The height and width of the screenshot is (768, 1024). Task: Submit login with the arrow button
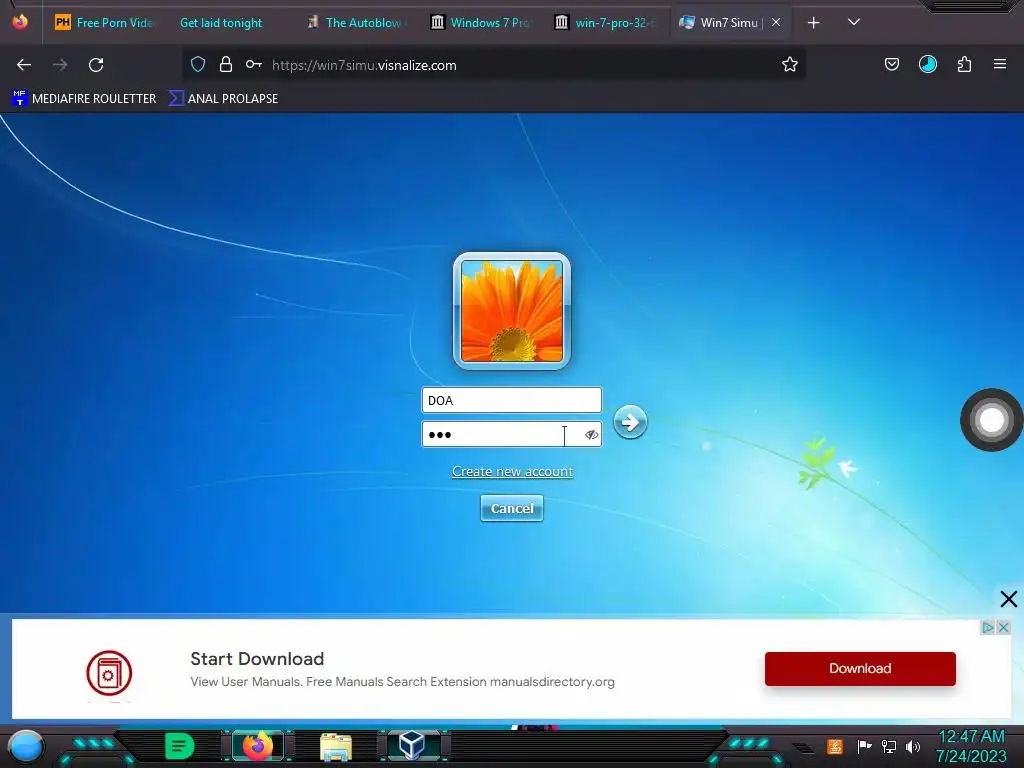tap(630, 422)
